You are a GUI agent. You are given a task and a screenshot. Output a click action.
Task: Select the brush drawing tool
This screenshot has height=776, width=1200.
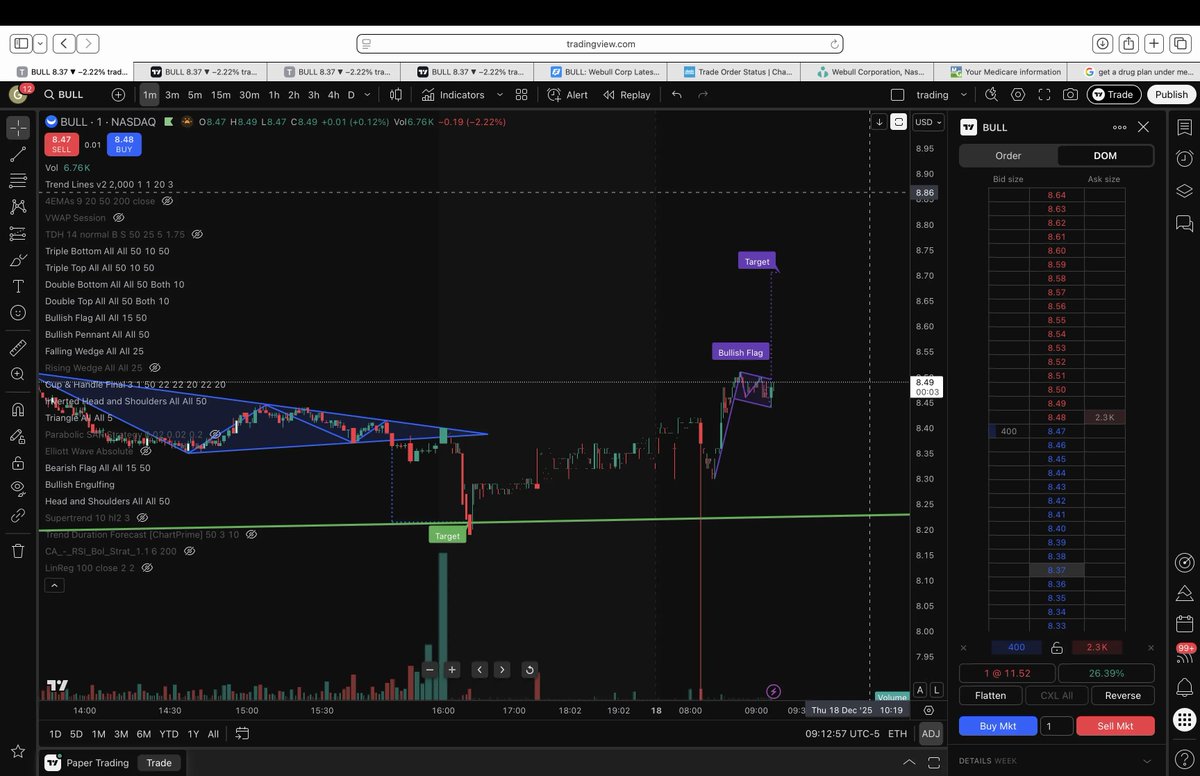pos(18,260)
